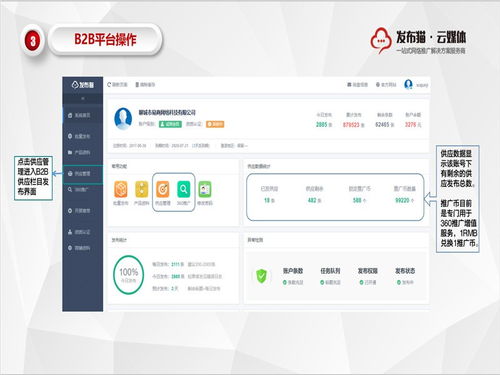Click promotion coin total 99220

(402, 200)
